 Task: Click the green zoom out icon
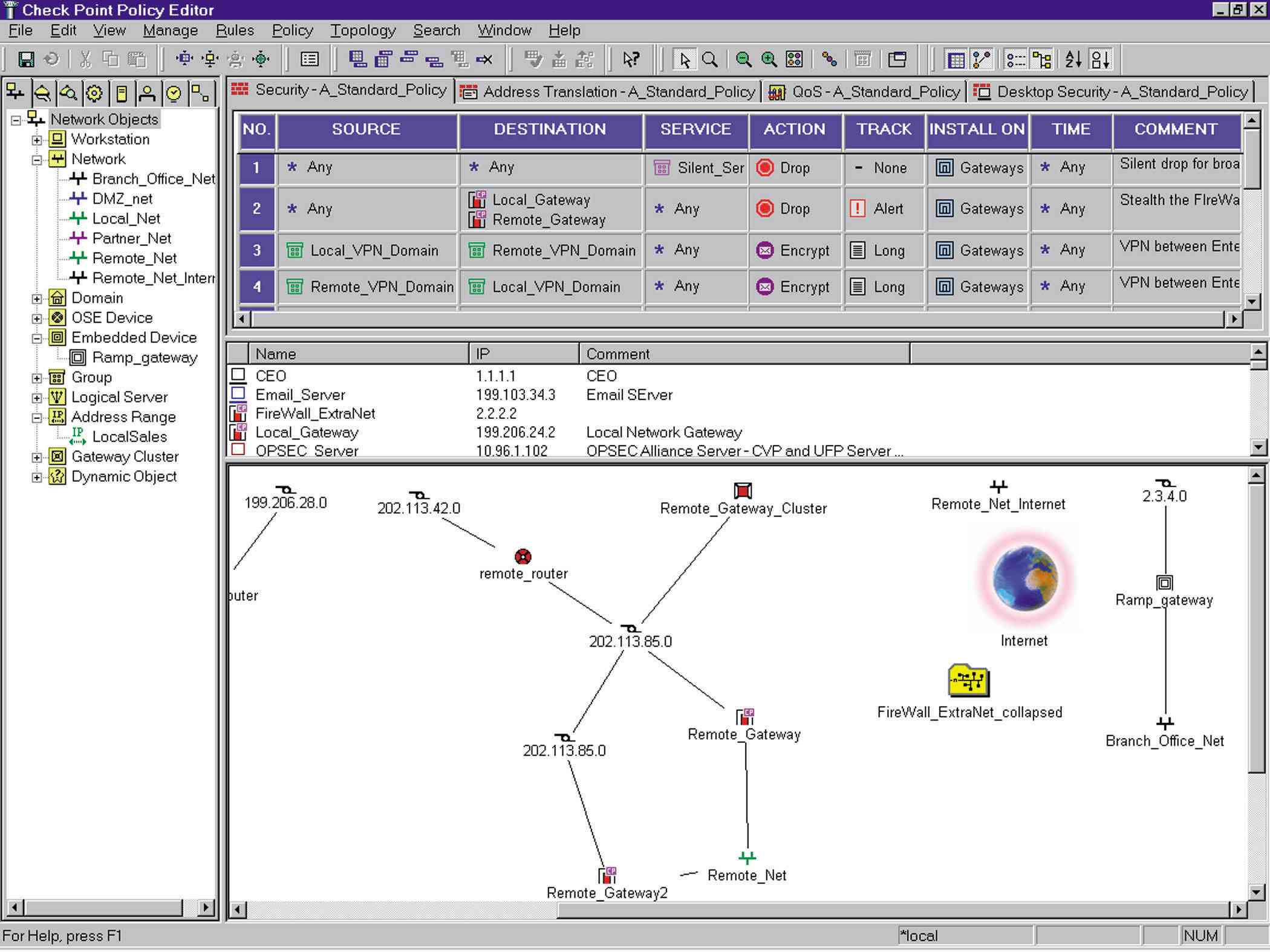click(743, 59)
